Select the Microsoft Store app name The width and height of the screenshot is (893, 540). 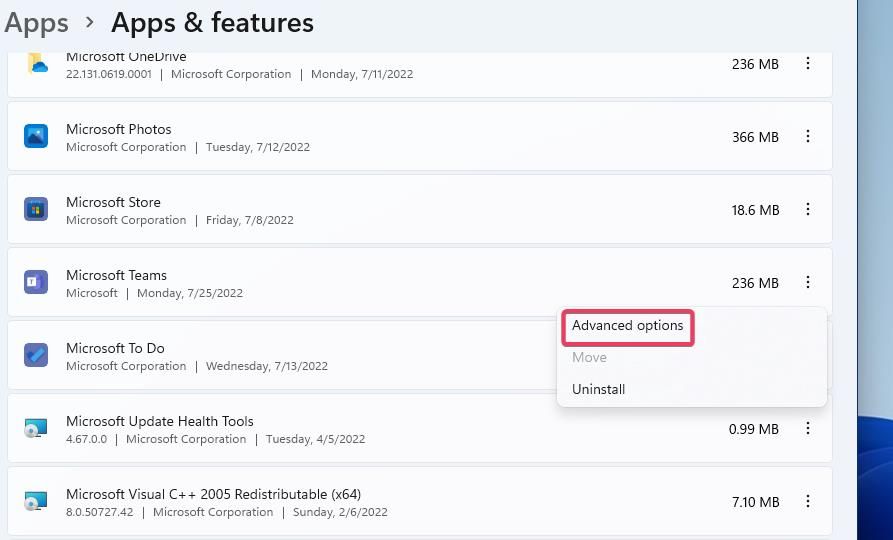(x=113, y=202)
